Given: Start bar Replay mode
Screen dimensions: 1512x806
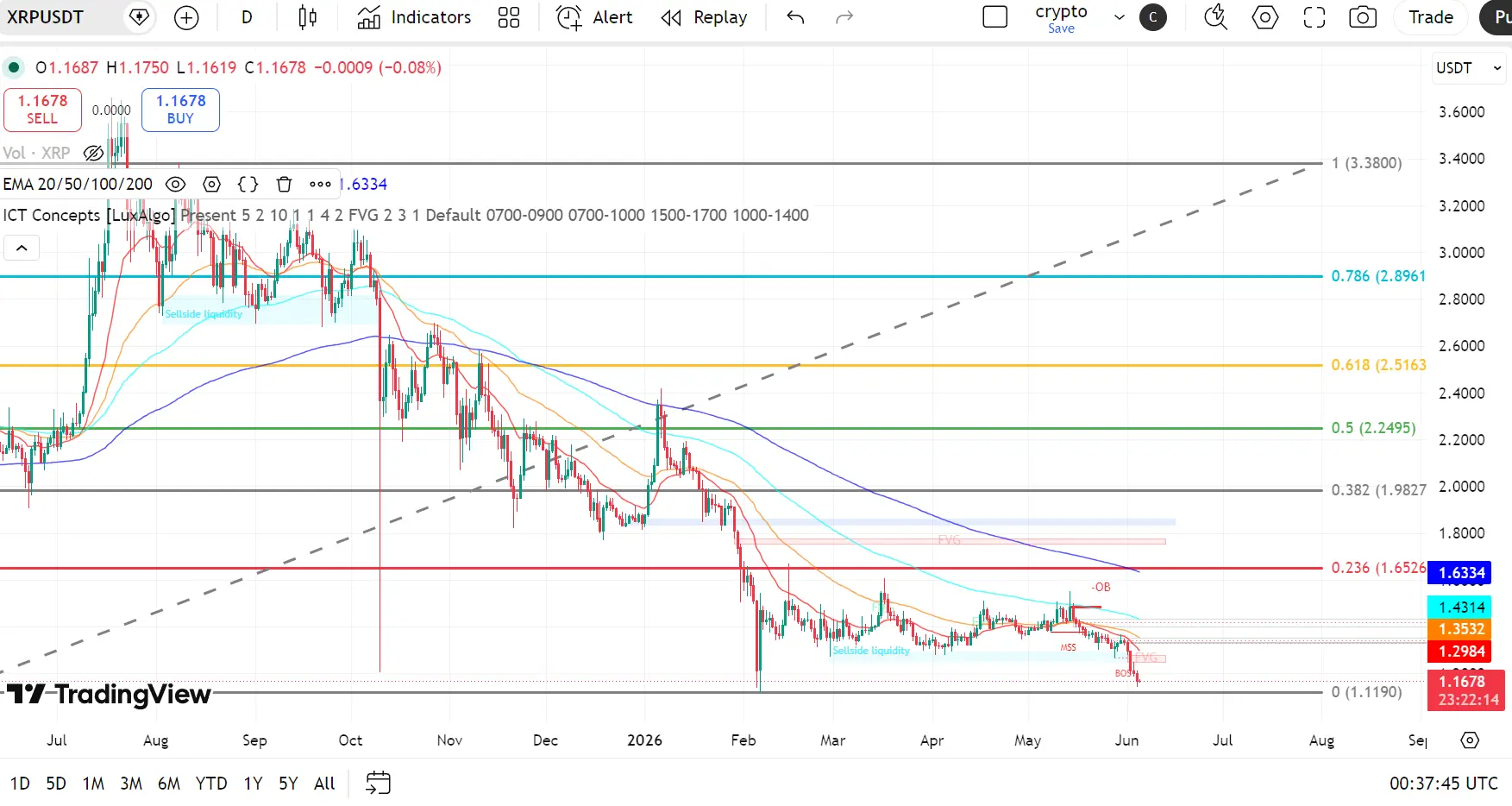Looking at the screenshot, I should 704,17.
